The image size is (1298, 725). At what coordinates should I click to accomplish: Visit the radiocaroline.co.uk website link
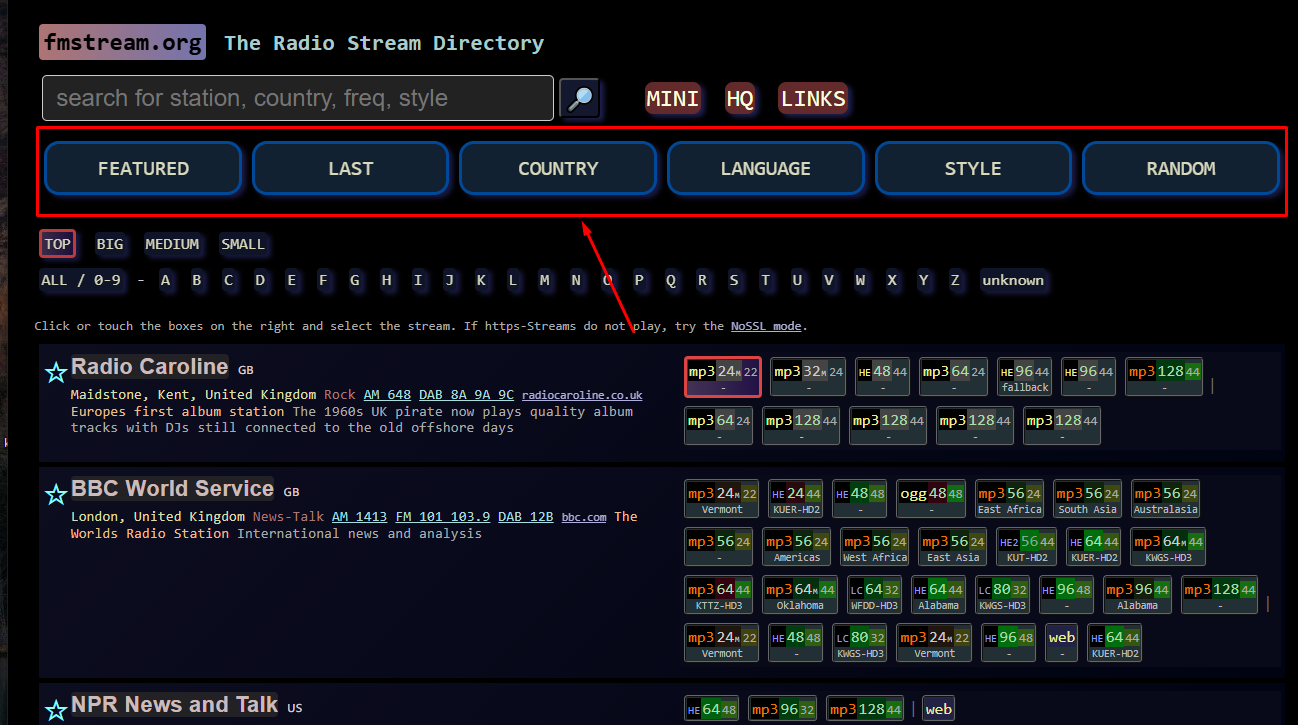pos(582,395)
